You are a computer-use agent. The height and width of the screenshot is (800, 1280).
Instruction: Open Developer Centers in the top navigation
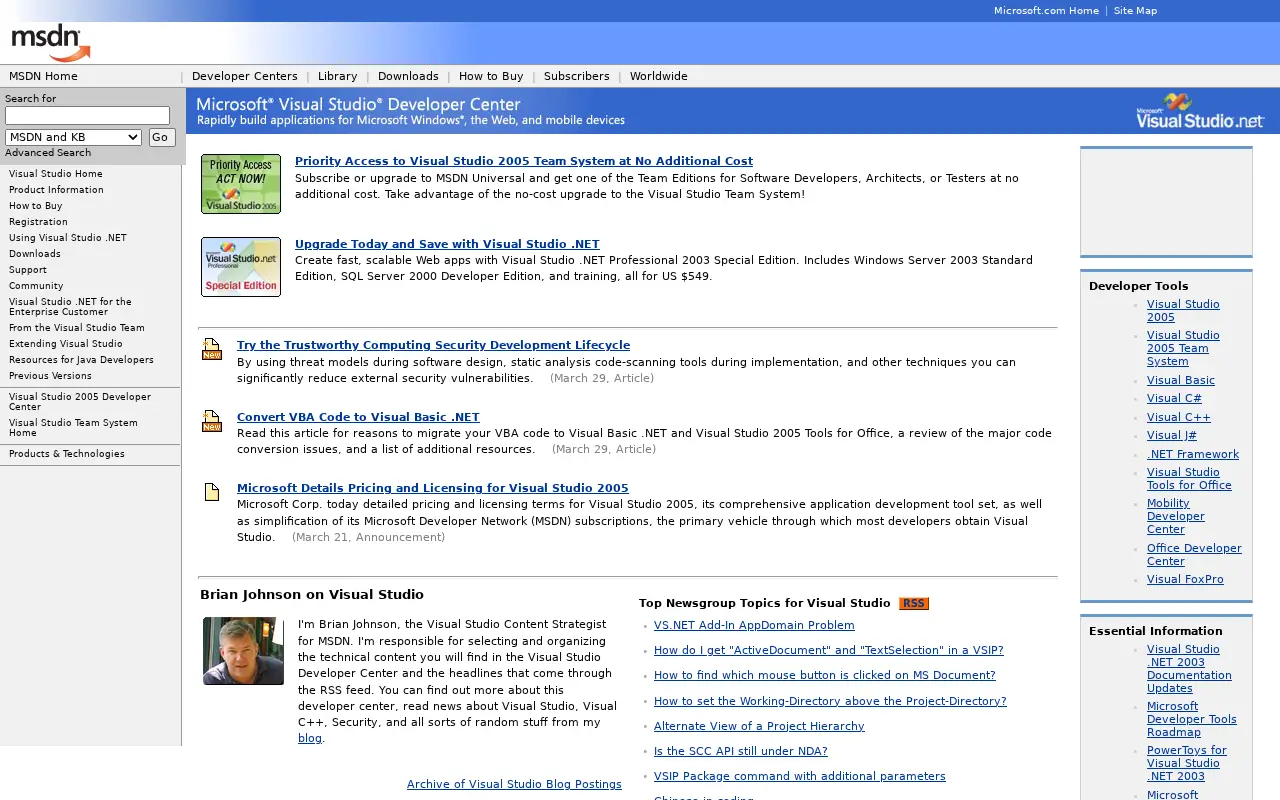click(x=245, y=76)
